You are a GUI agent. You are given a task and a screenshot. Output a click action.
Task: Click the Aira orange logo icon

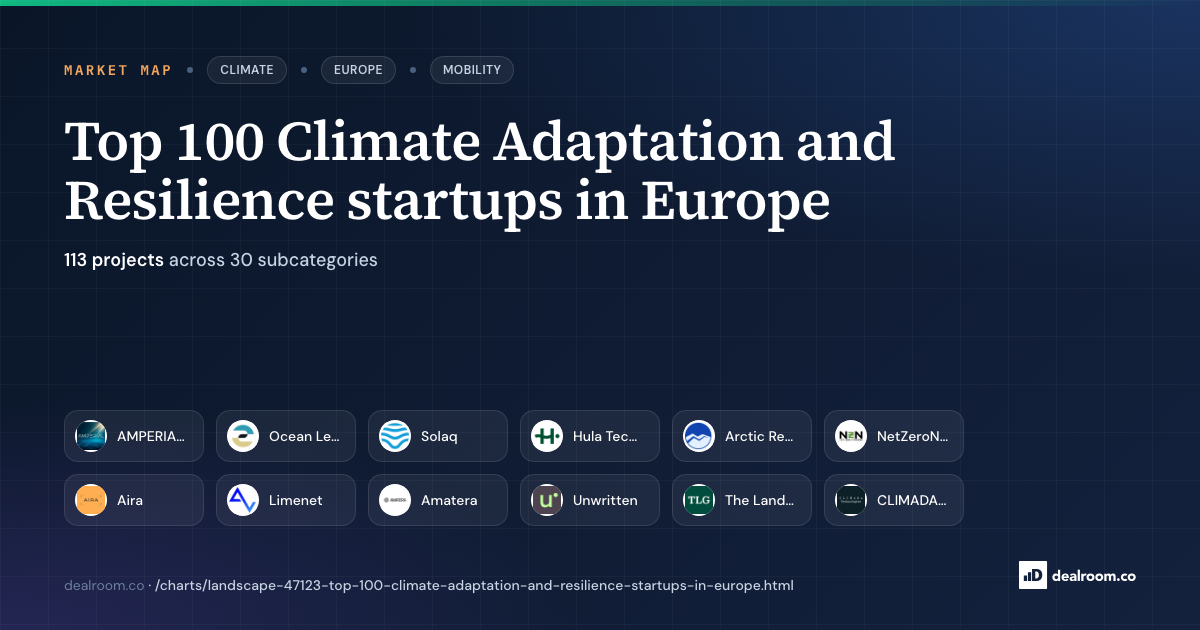point(91,500)
